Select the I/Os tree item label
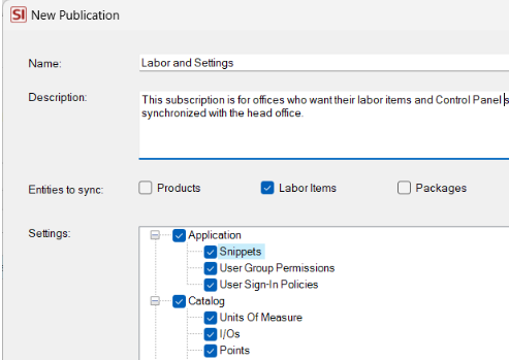510x360 pixels. (x=230, y=334)
